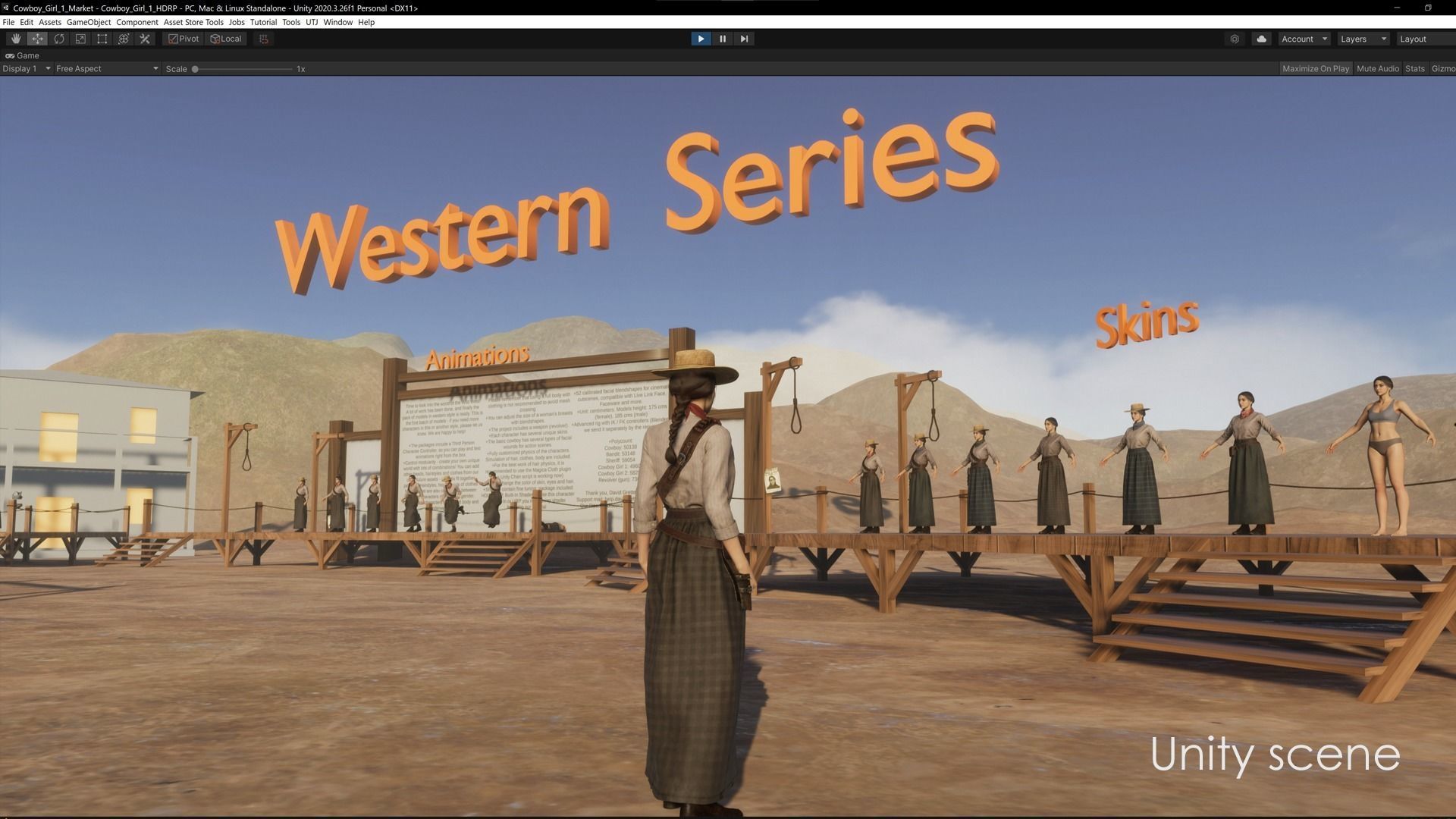
Task: Adjust the Scale slider handle
Action: (x=195, y=69)
